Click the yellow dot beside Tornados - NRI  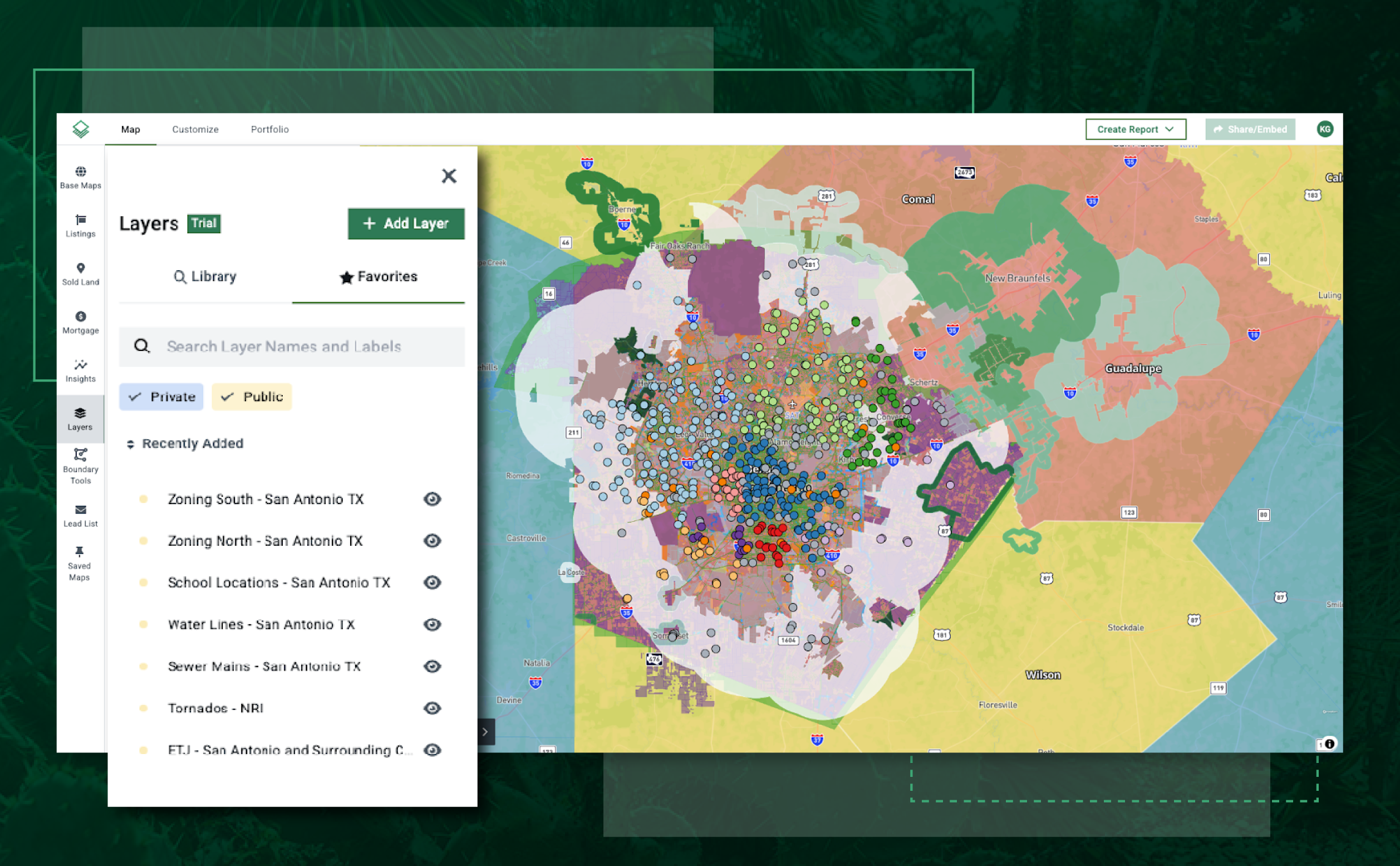[143, 708]
